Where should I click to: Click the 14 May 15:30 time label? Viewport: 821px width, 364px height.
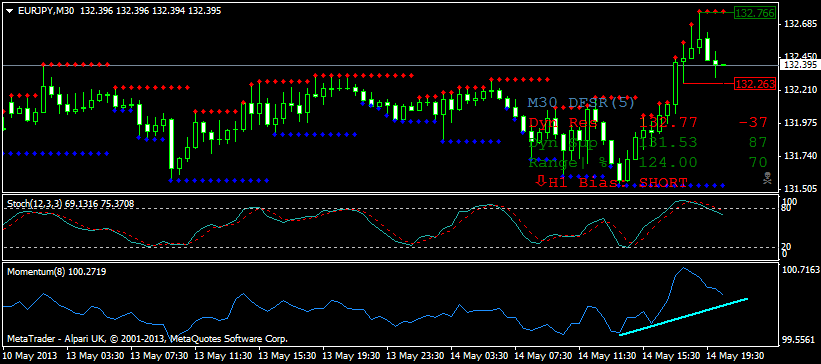point(671,355)
